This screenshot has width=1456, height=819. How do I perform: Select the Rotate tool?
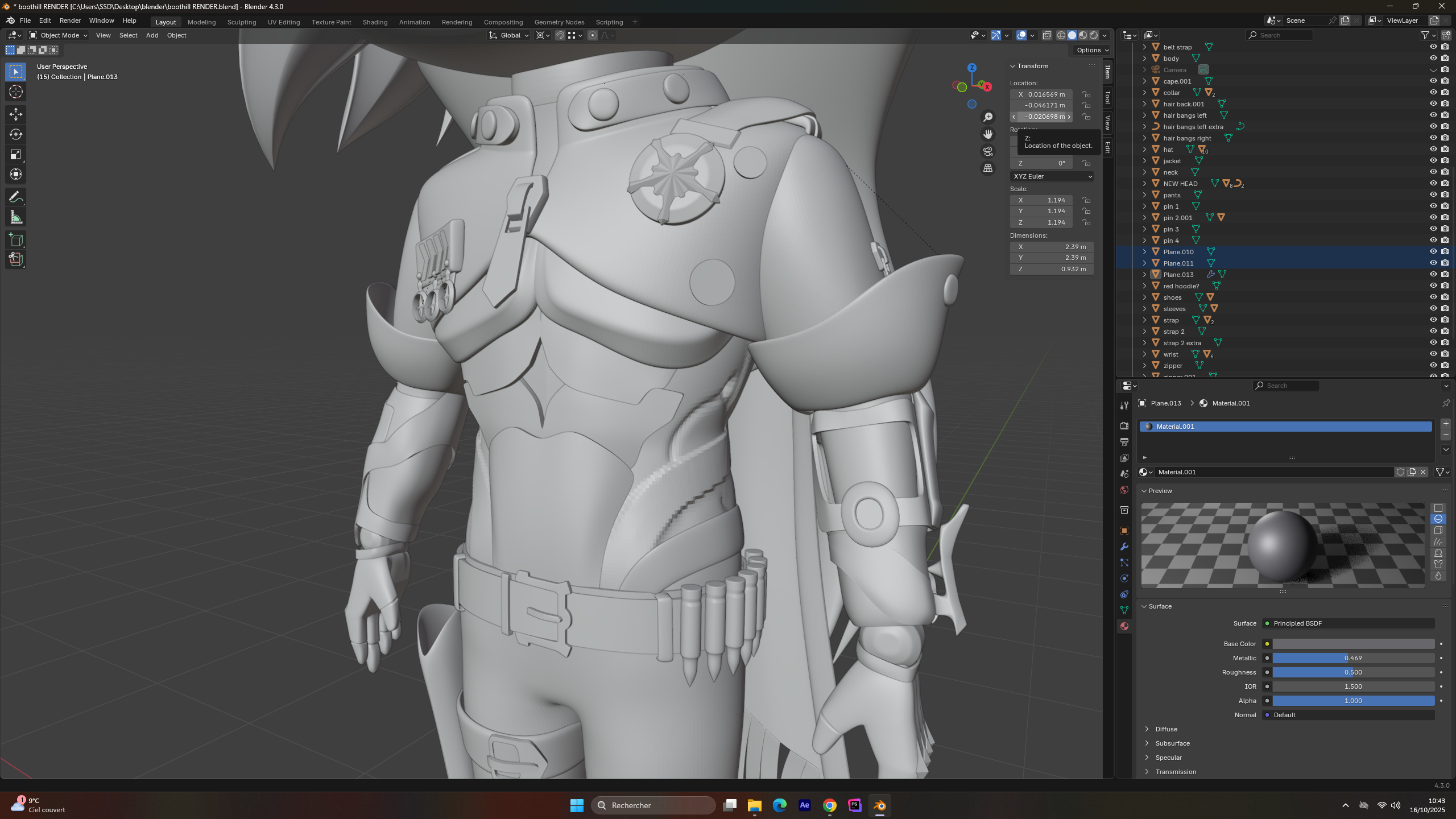click(x=15, y=134)
